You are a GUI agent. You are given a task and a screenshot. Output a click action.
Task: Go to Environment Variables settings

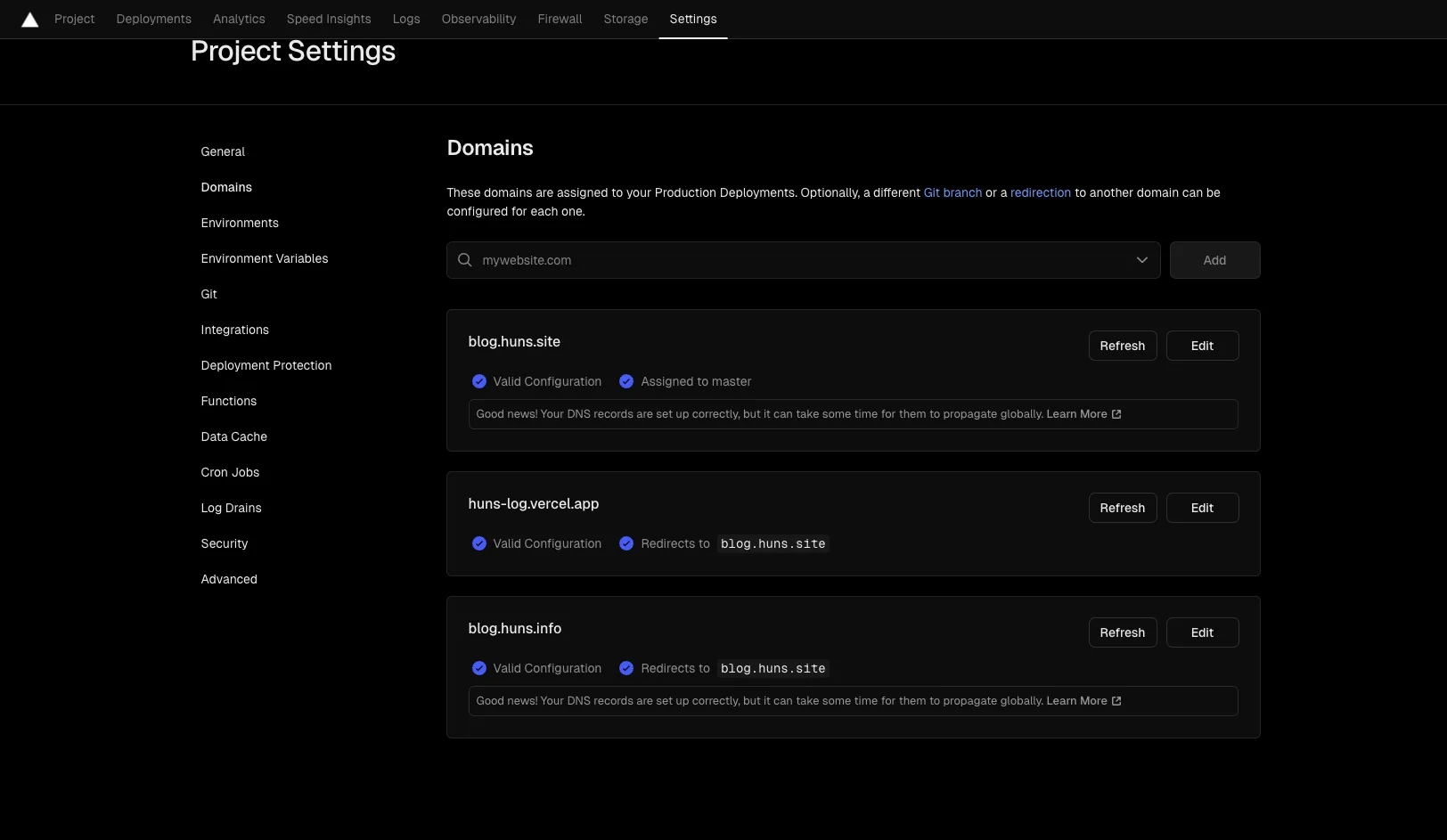click(265, 258)
